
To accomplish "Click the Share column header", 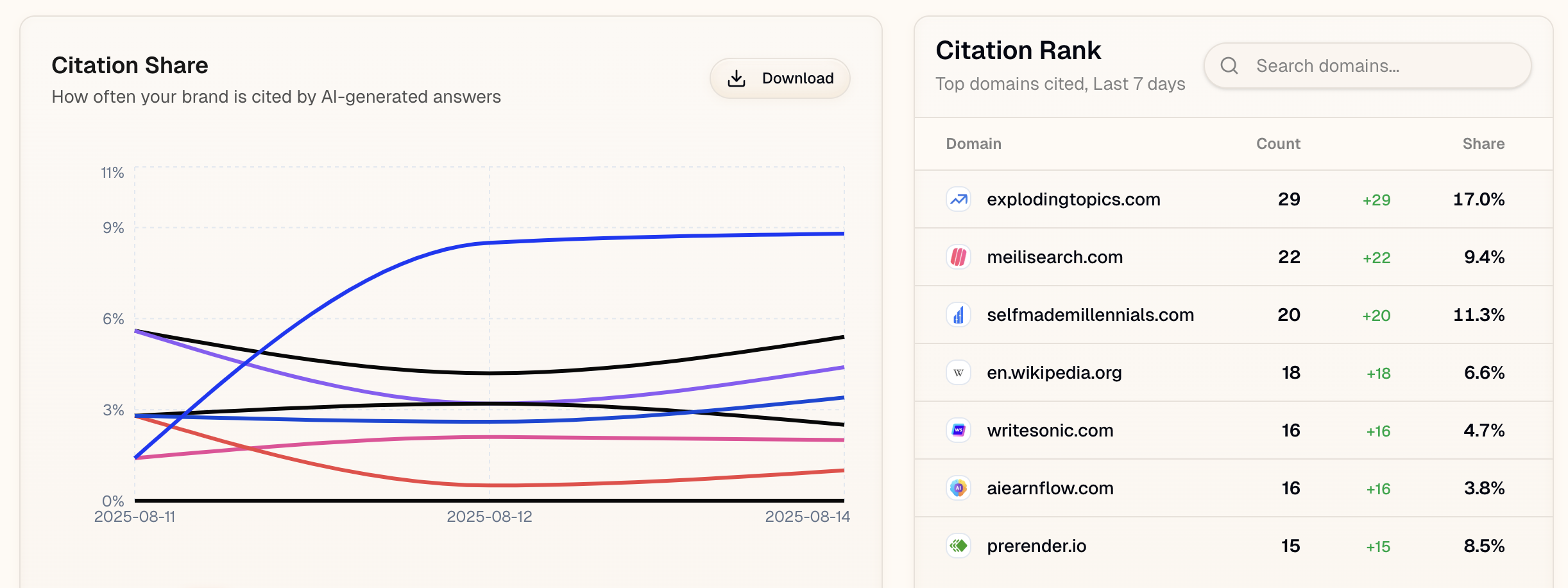I will (x=1483, y=144).
